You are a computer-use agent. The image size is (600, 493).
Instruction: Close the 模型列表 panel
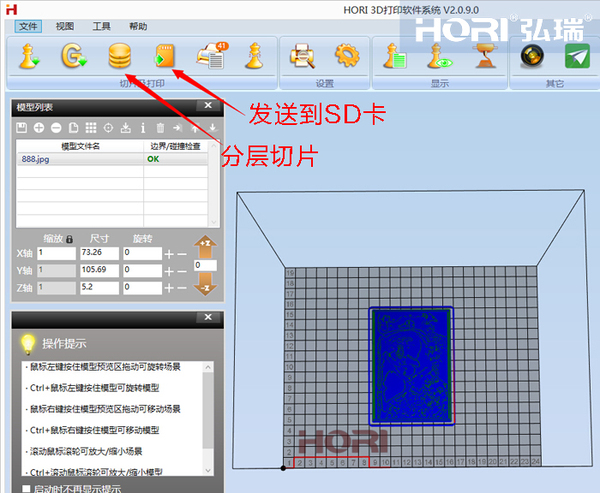(208, 105)
